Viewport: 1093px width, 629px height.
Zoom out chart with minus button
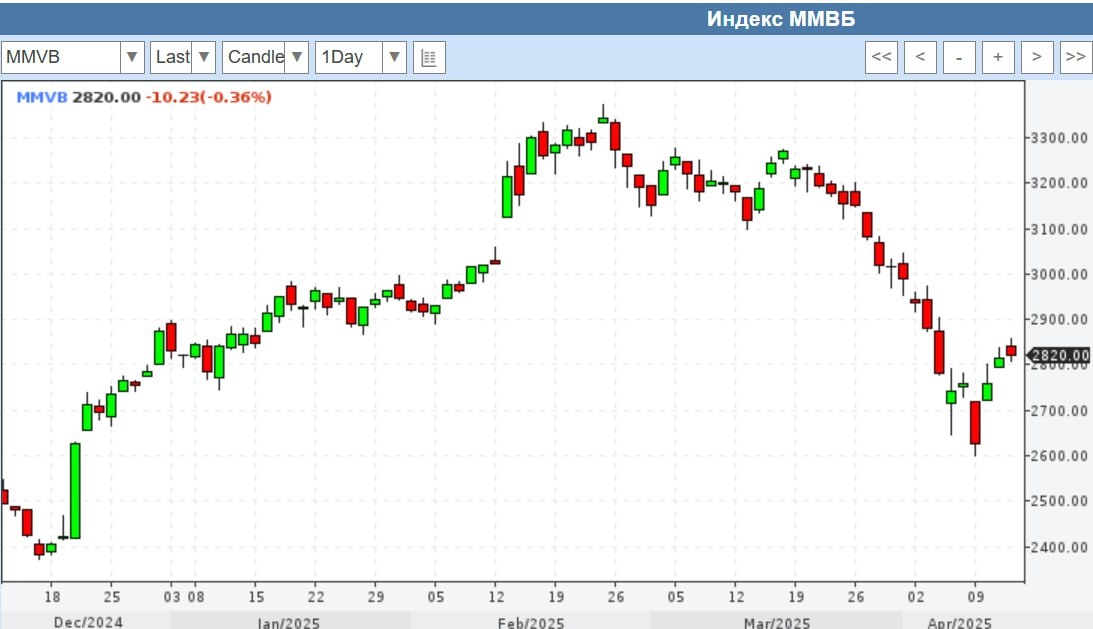[959, 57]
